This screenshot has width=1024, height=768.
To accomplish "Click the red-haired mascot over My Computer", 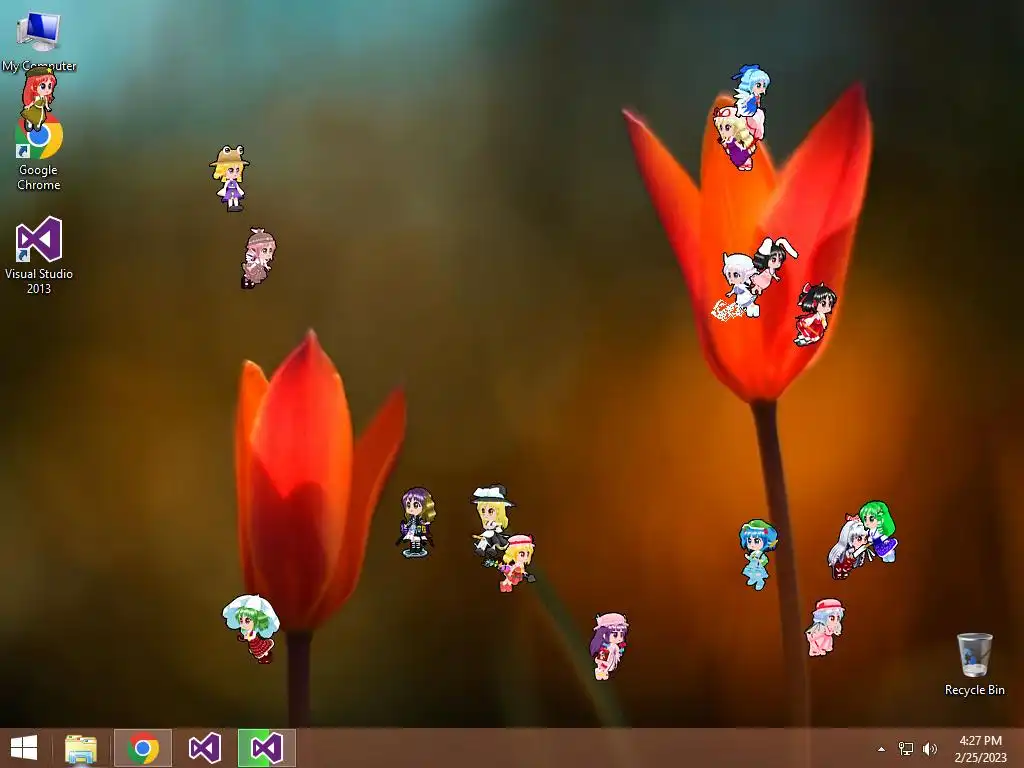I will pos(39,99).
